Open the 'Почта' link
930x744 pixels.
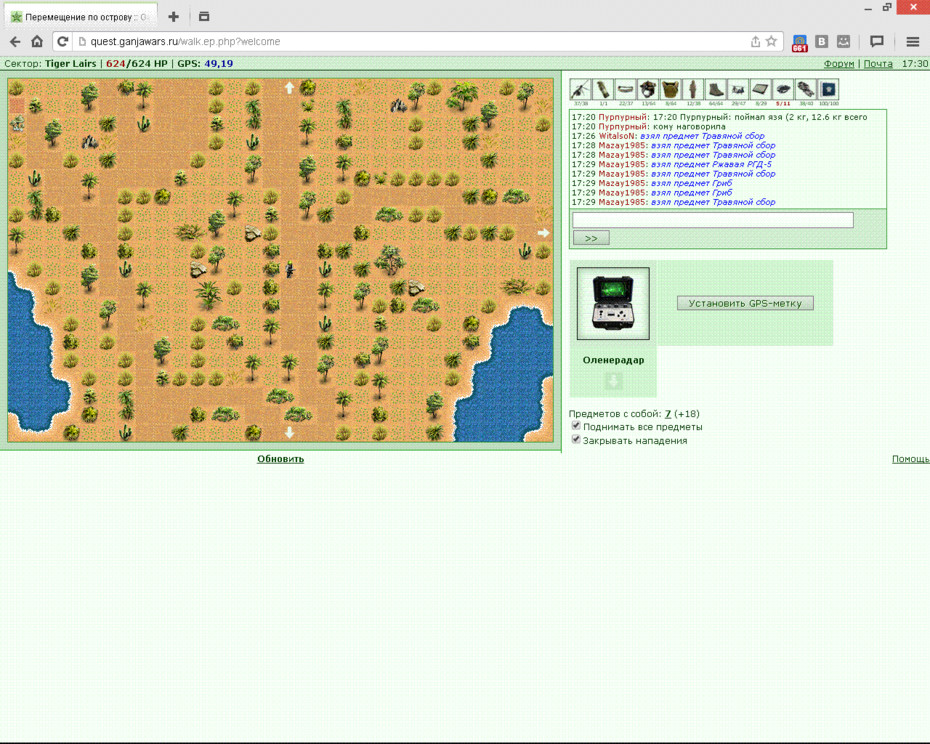[x=878, y=63]
